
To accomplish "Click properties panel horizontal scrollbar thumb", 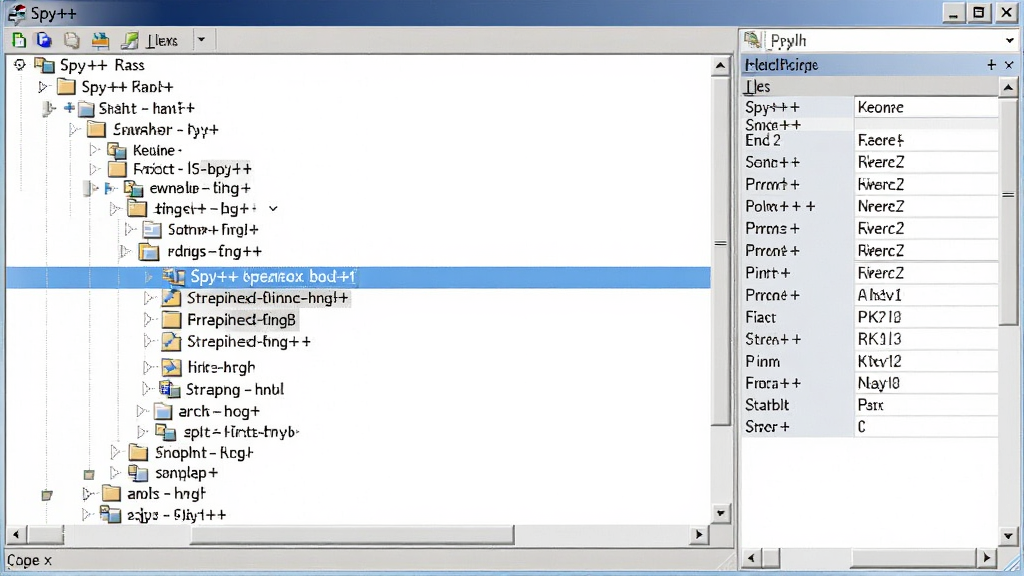I will point(912,558).
